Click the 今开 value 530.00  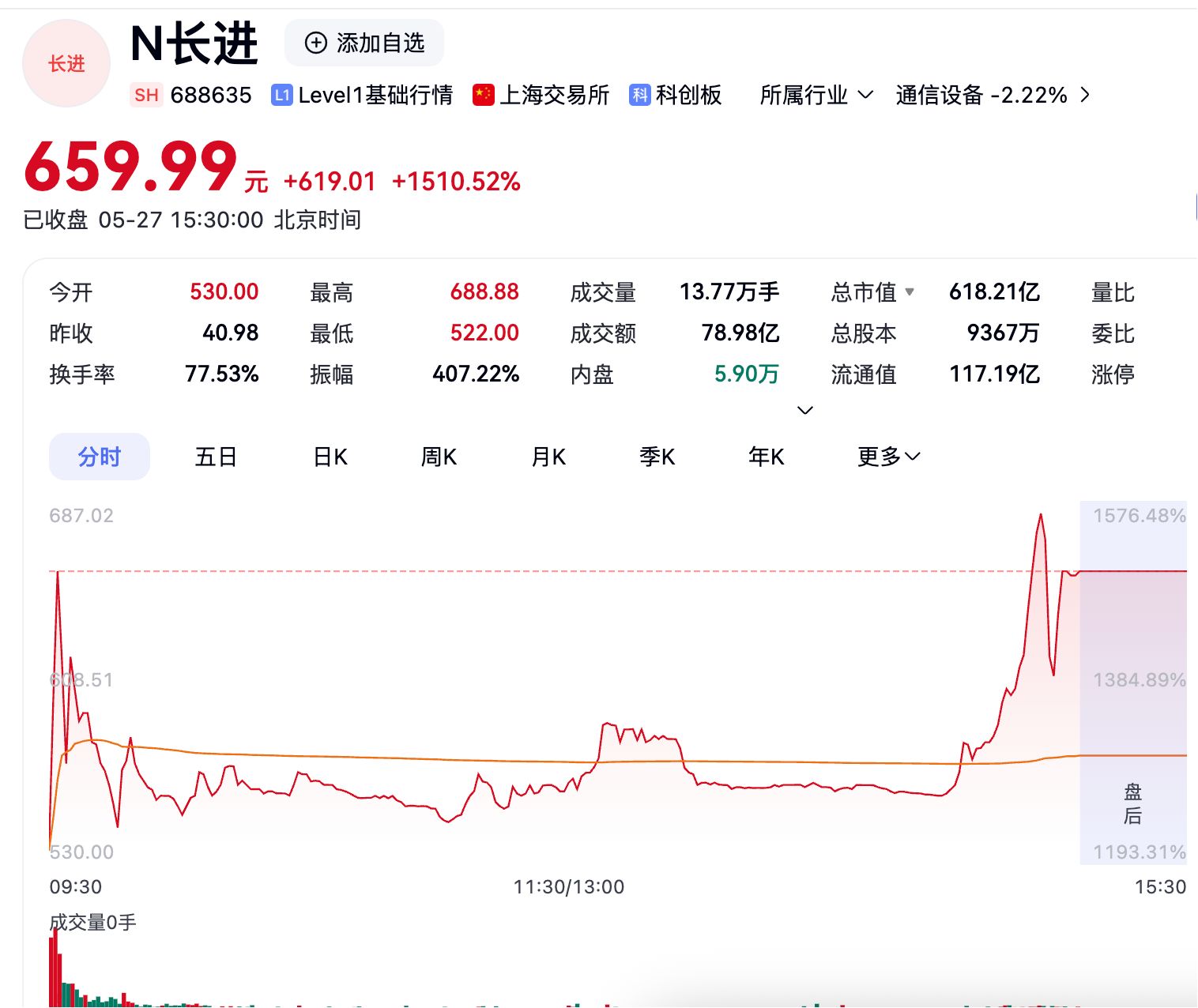coord(224,291)
